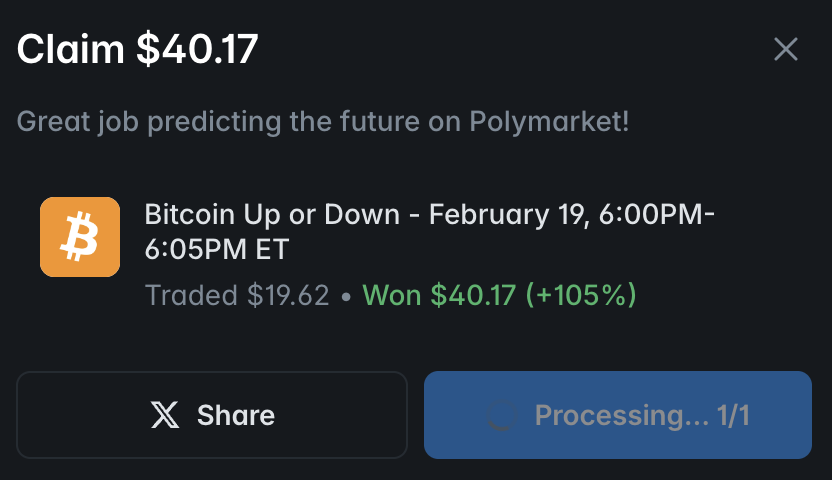Click "February 19" in the market title
This screenshot has height=480, width=832.
pyautogui.click(x=507, y=214)
